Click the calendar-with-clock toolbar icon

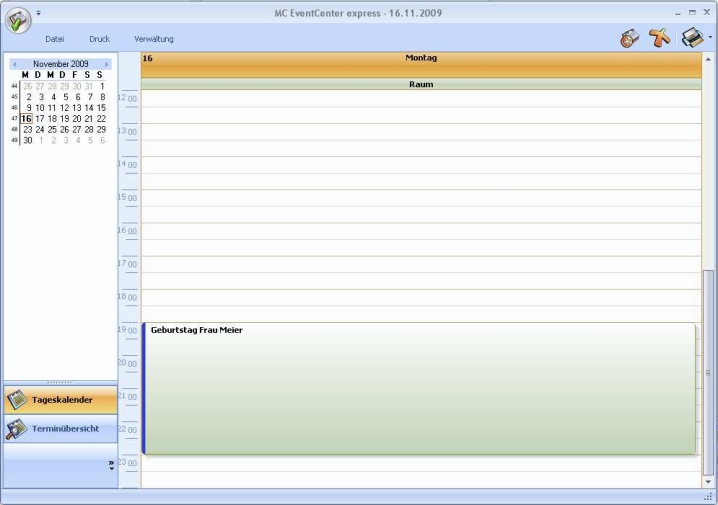pyautogui.click(x=629, y=38)
